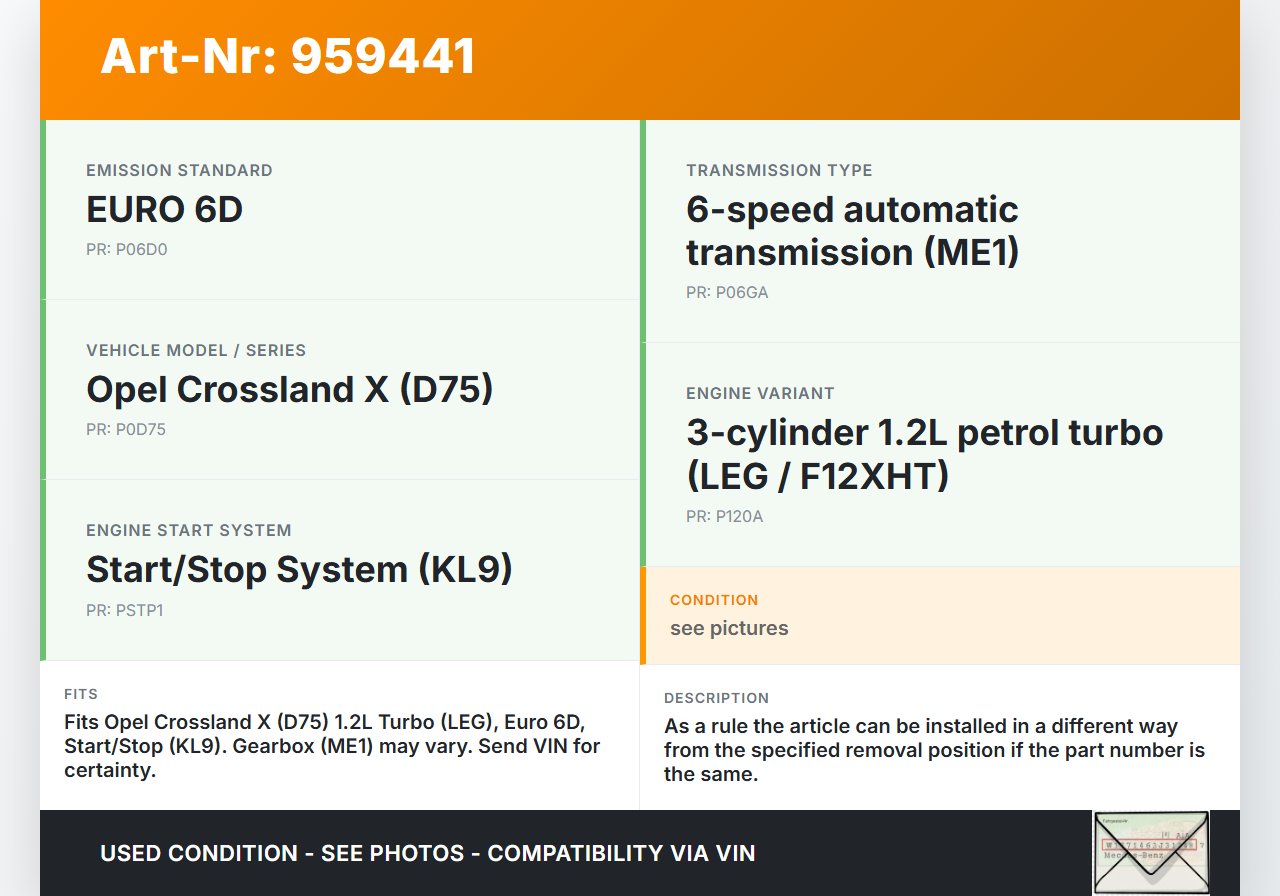
Task: Click the Description paragraph text
Action: click(934, 750)
